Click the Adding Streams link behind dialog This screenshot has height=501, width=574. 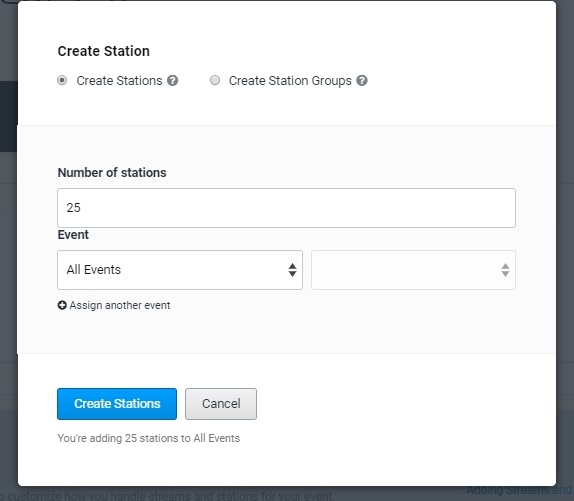[x=520, y=490]
